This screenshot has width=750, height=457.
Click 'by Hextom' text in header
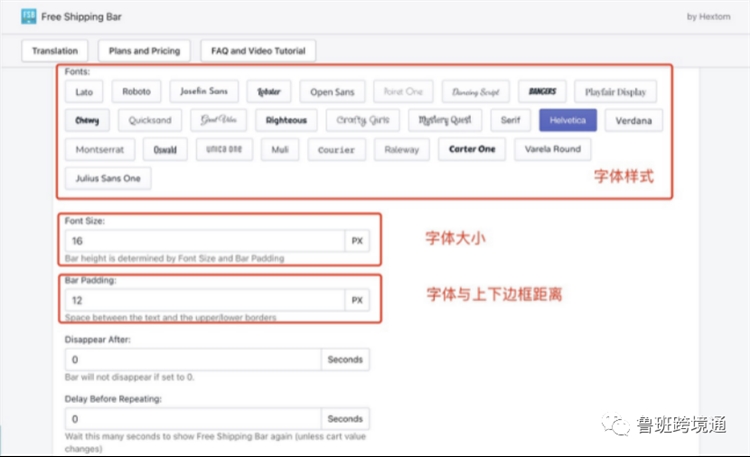[709, 17]
